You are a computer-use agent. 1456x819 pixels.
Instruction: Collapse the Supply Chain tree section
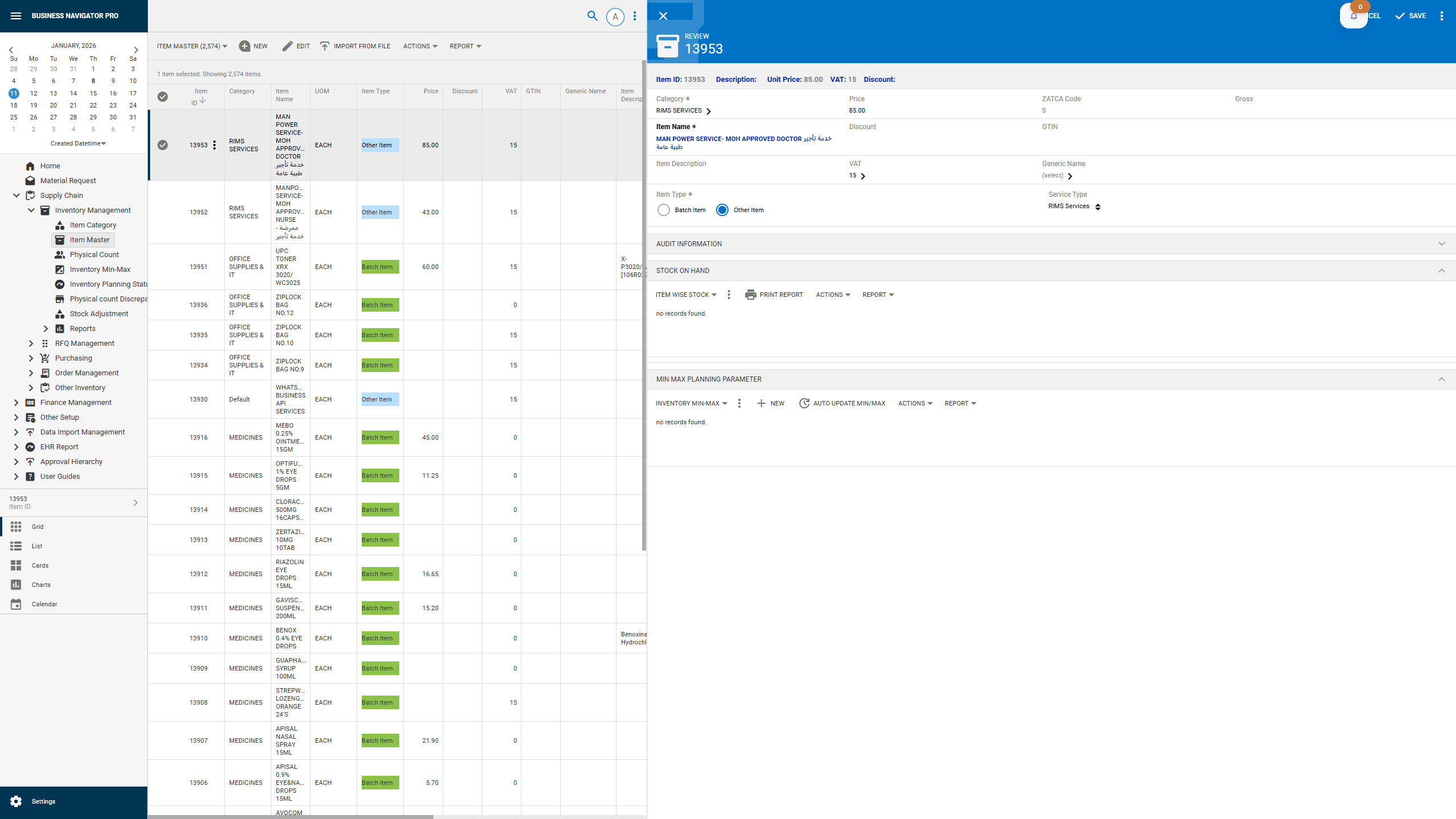click(16, 195)
